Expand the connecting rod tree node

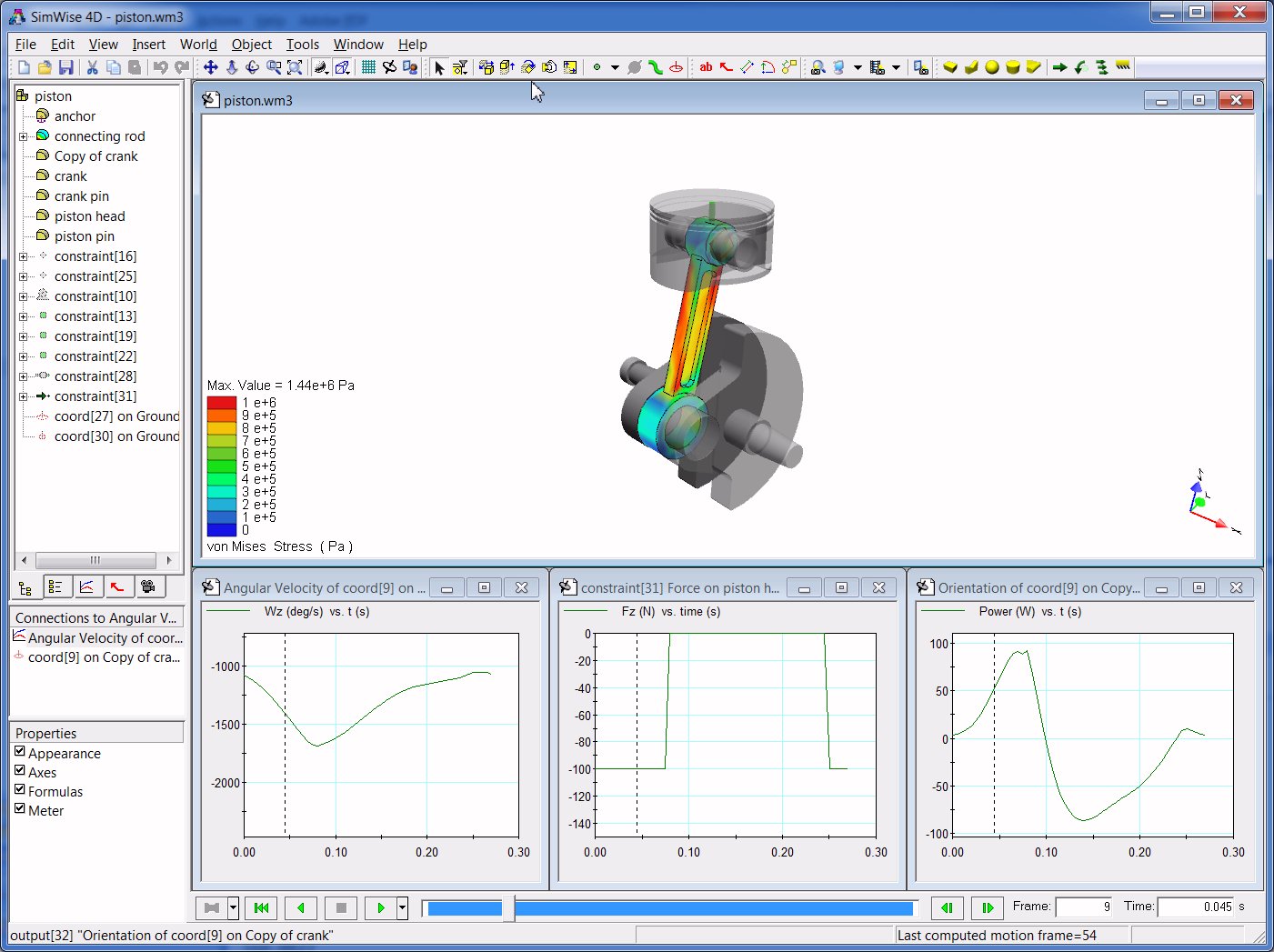point(24,136)
